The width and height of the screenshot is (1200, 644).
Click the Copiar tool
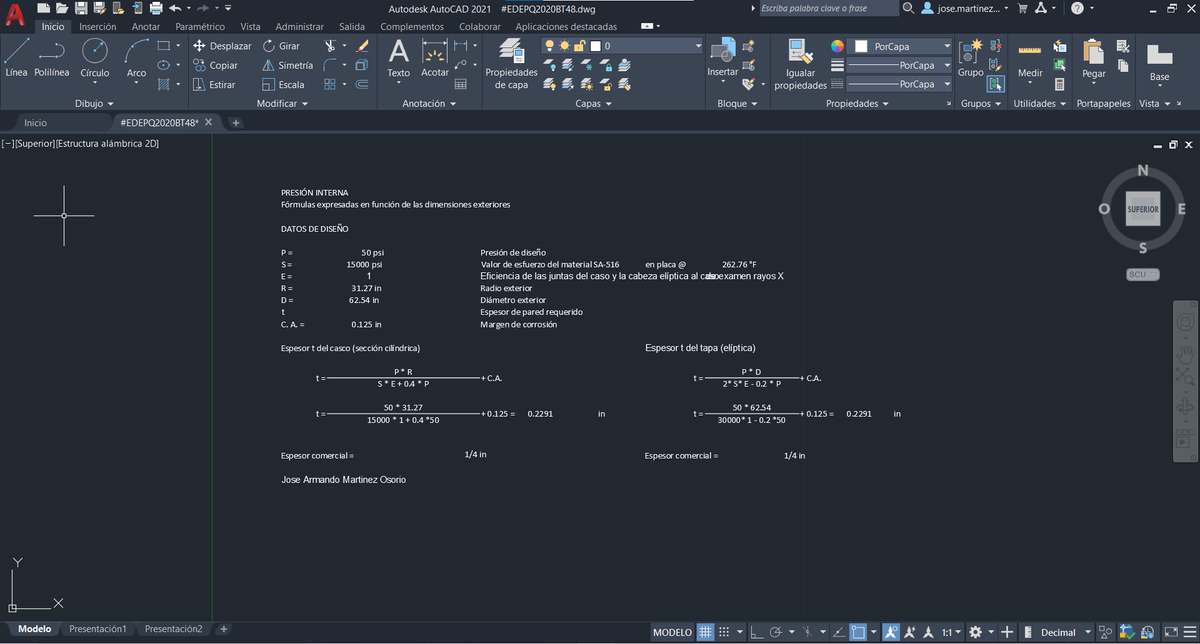215,65
